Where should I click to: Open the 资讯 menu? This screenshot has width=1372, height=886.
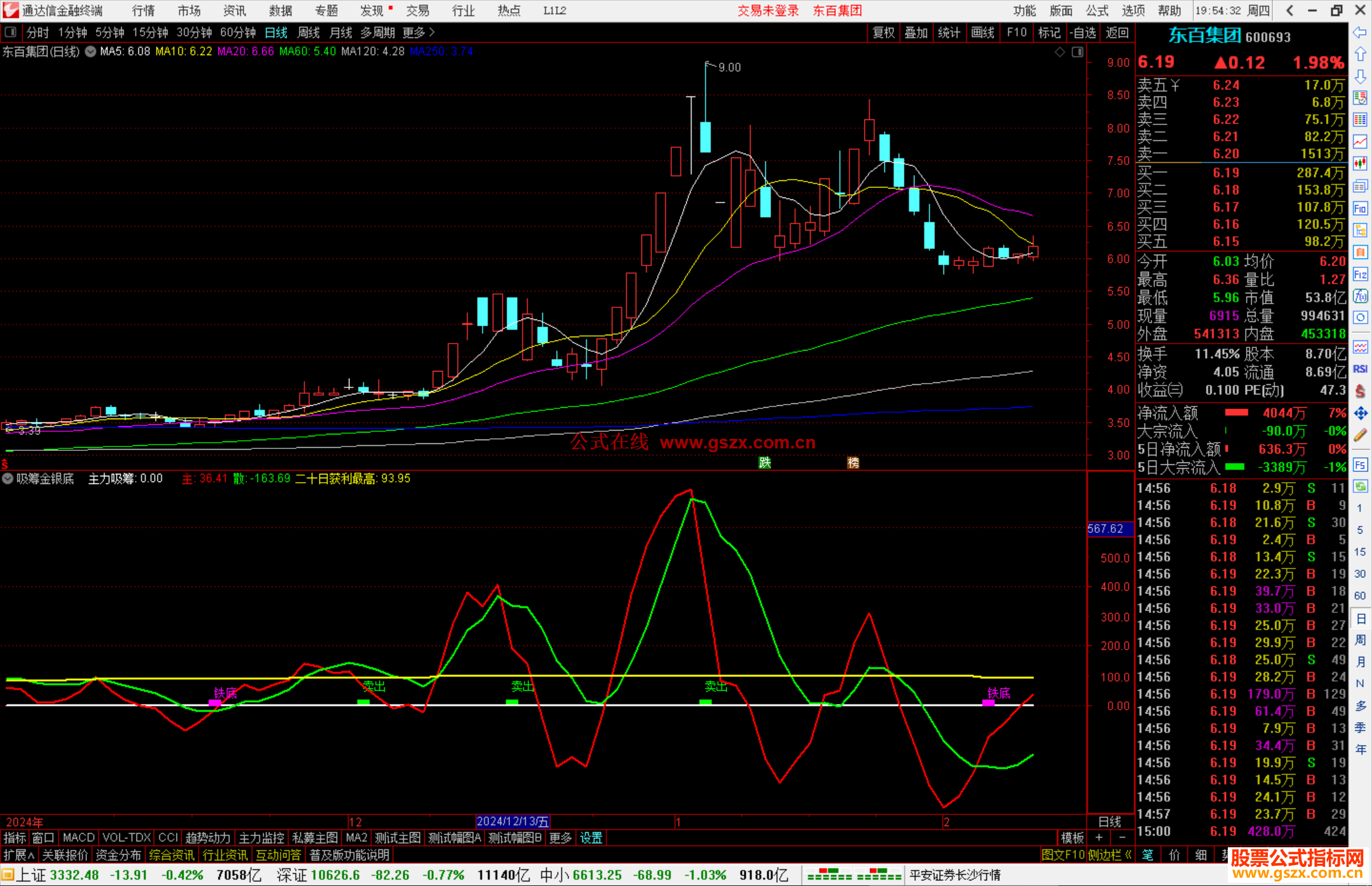click(234, 11)
